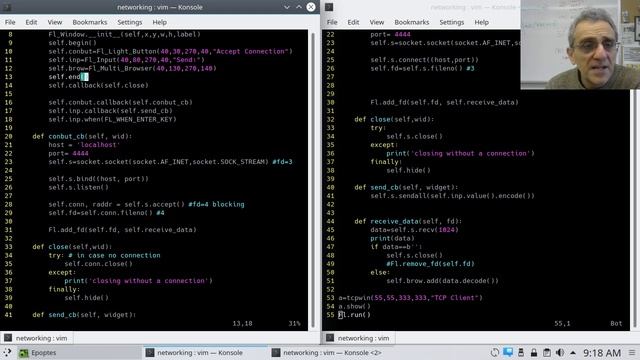Open the Edit menu in the left Konsole window

point(31,22)
